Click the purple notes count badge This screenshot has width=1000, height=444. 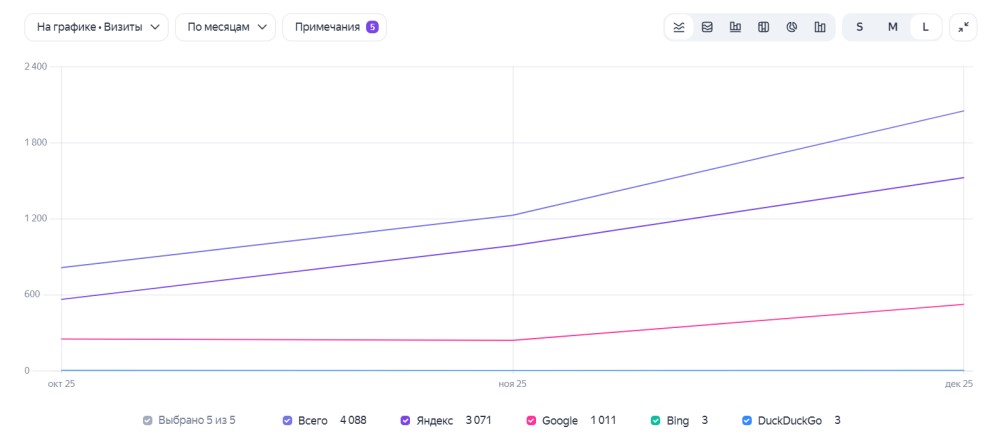pos(372,27)
